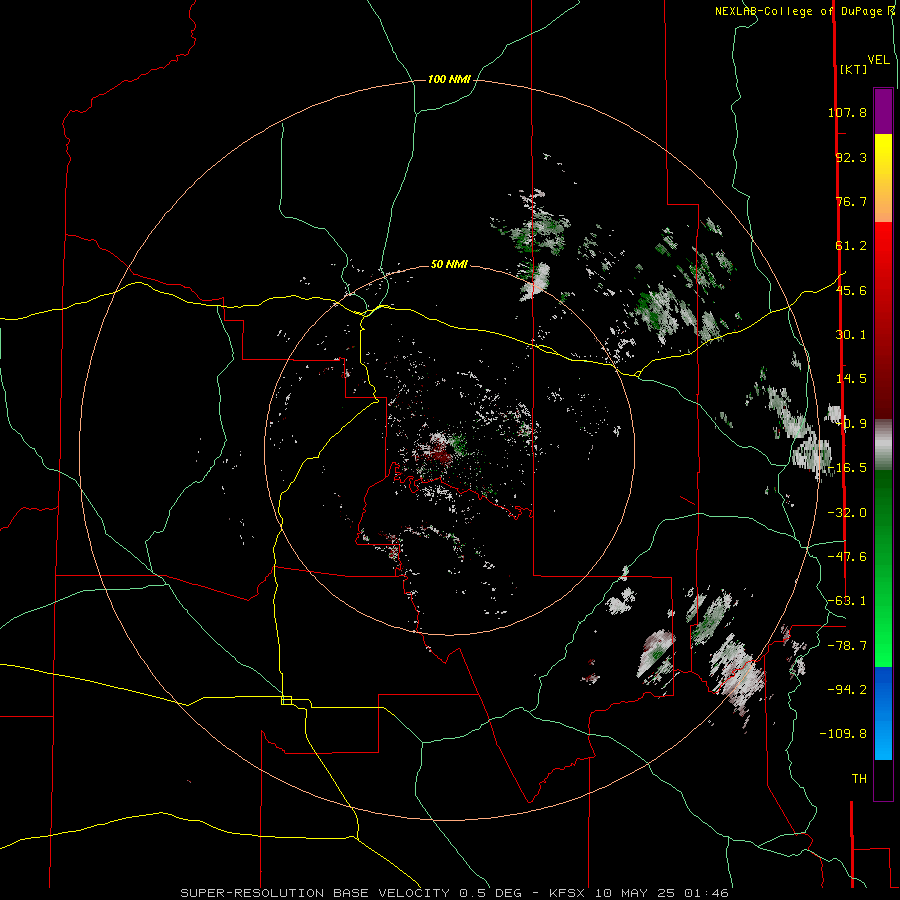The width and height of the screenshot is (900, 900).
Task: Click the TH threshold label
Action: click(859, 778)
